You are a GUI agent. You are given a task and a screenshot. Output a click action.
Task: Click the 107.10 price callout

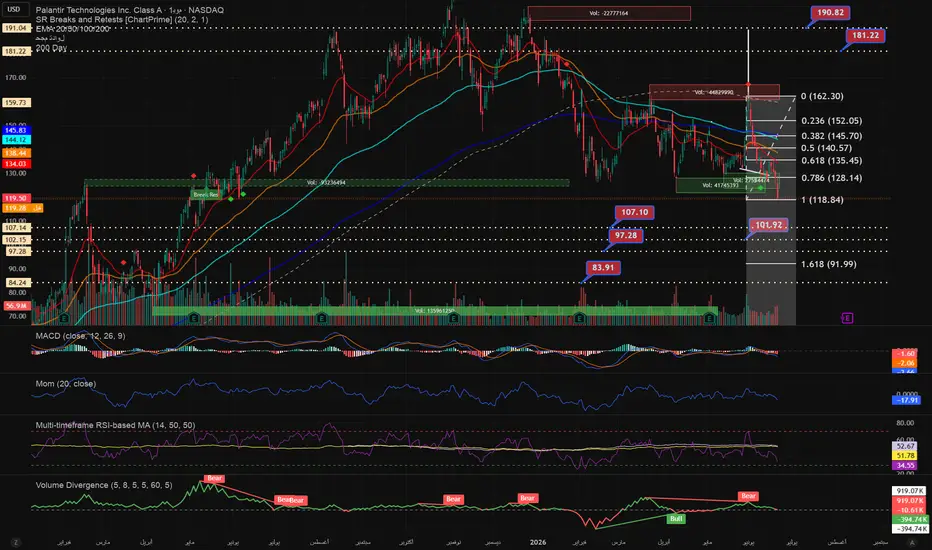click(x=635, y=212)
